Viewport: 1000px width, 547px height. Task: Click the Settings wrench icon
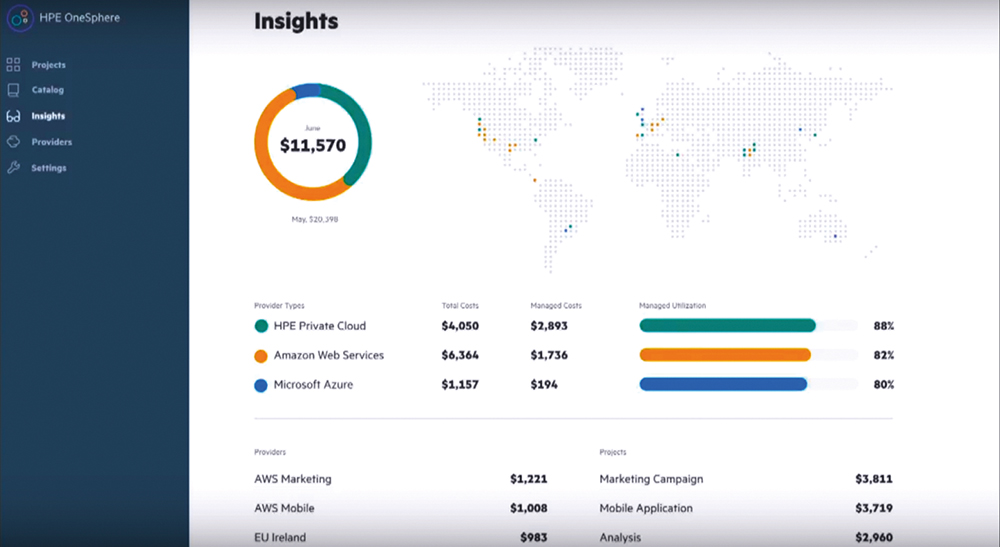[13, 168]
